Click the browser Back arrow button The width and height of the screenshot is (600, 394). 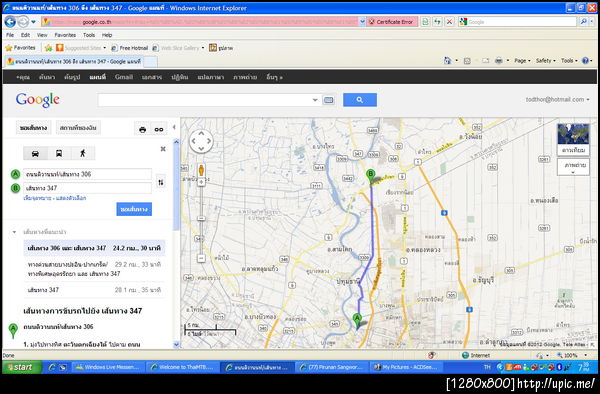pyautogui.click(x=10, y=22)
